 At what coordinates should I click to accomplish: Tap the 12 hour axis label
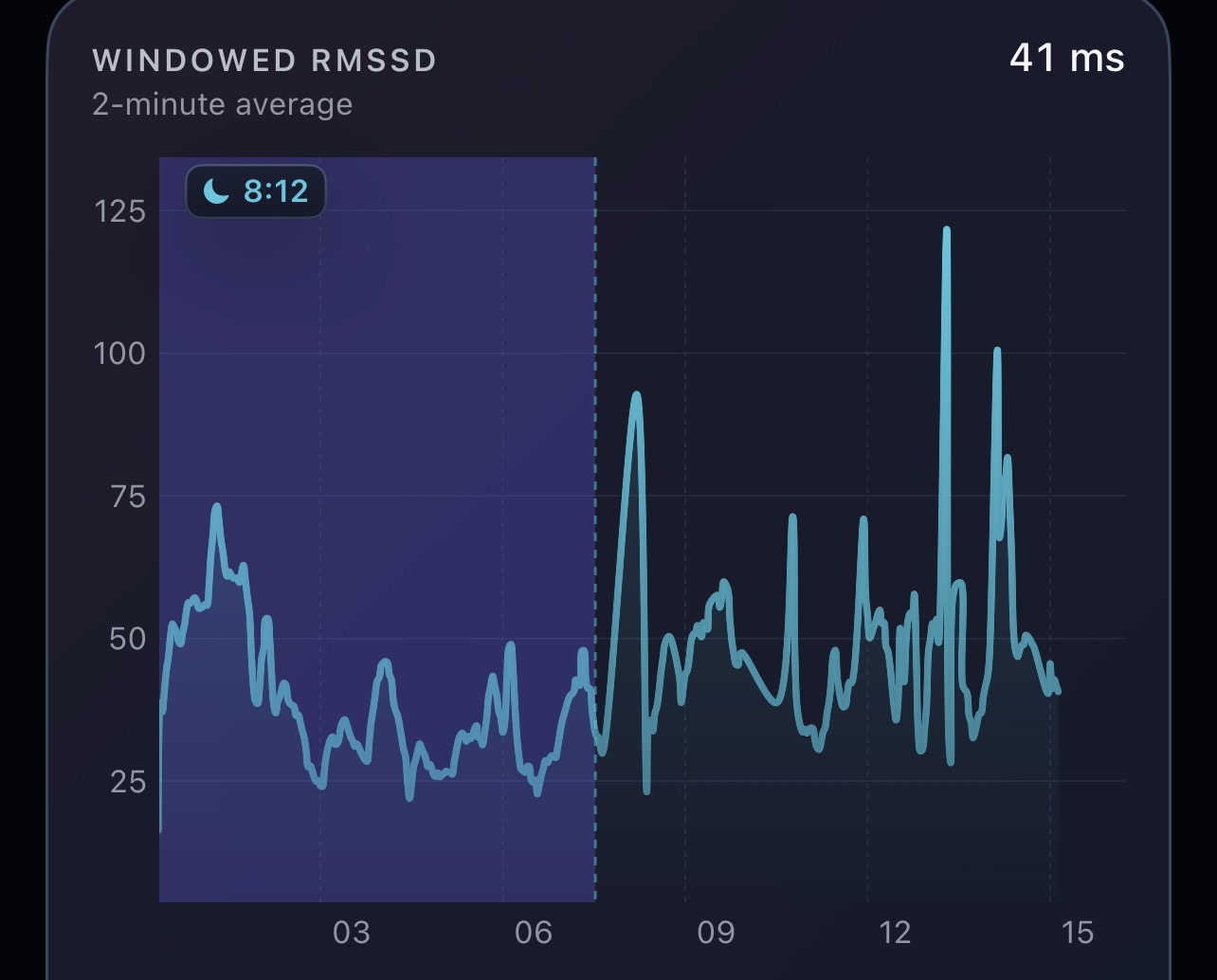[895, 933]
